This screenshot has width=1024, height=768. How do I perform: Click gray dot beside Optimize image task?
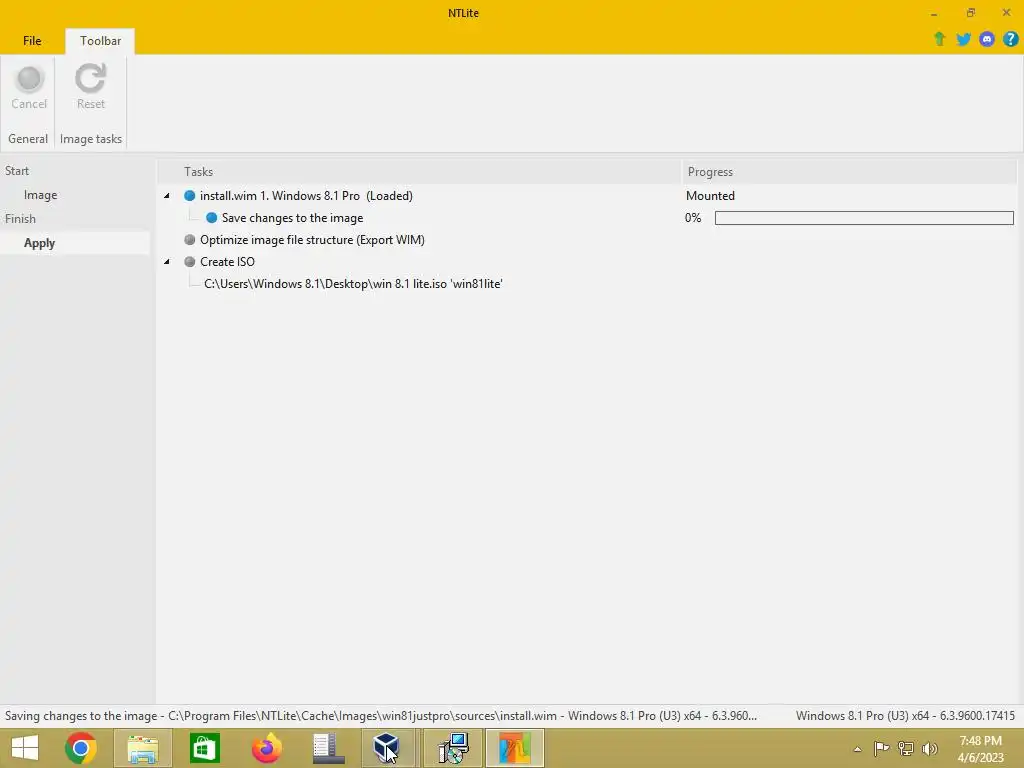189,240
